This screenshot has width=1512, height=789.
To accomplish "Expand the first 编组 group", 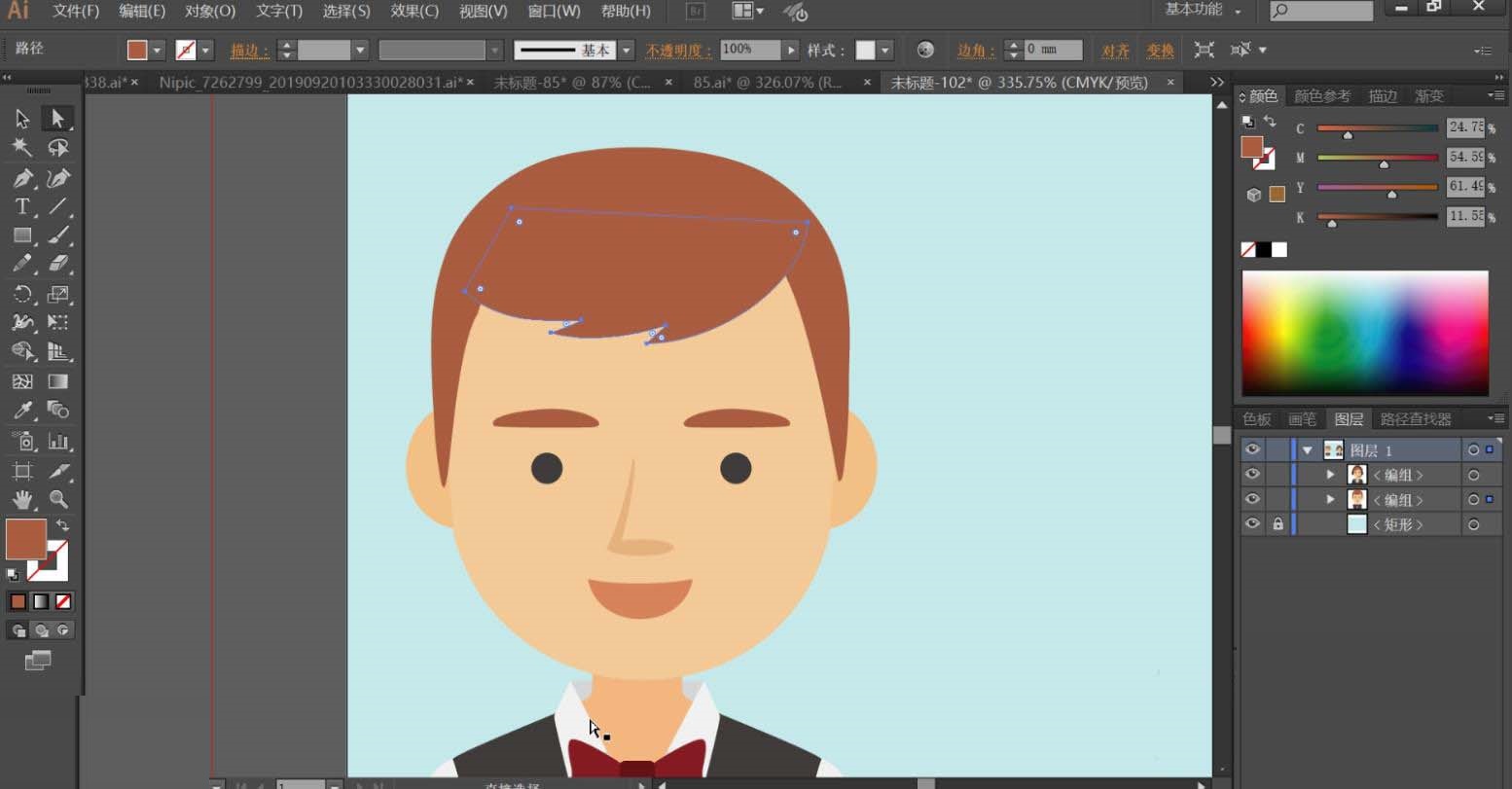I will click(1330, 475).
